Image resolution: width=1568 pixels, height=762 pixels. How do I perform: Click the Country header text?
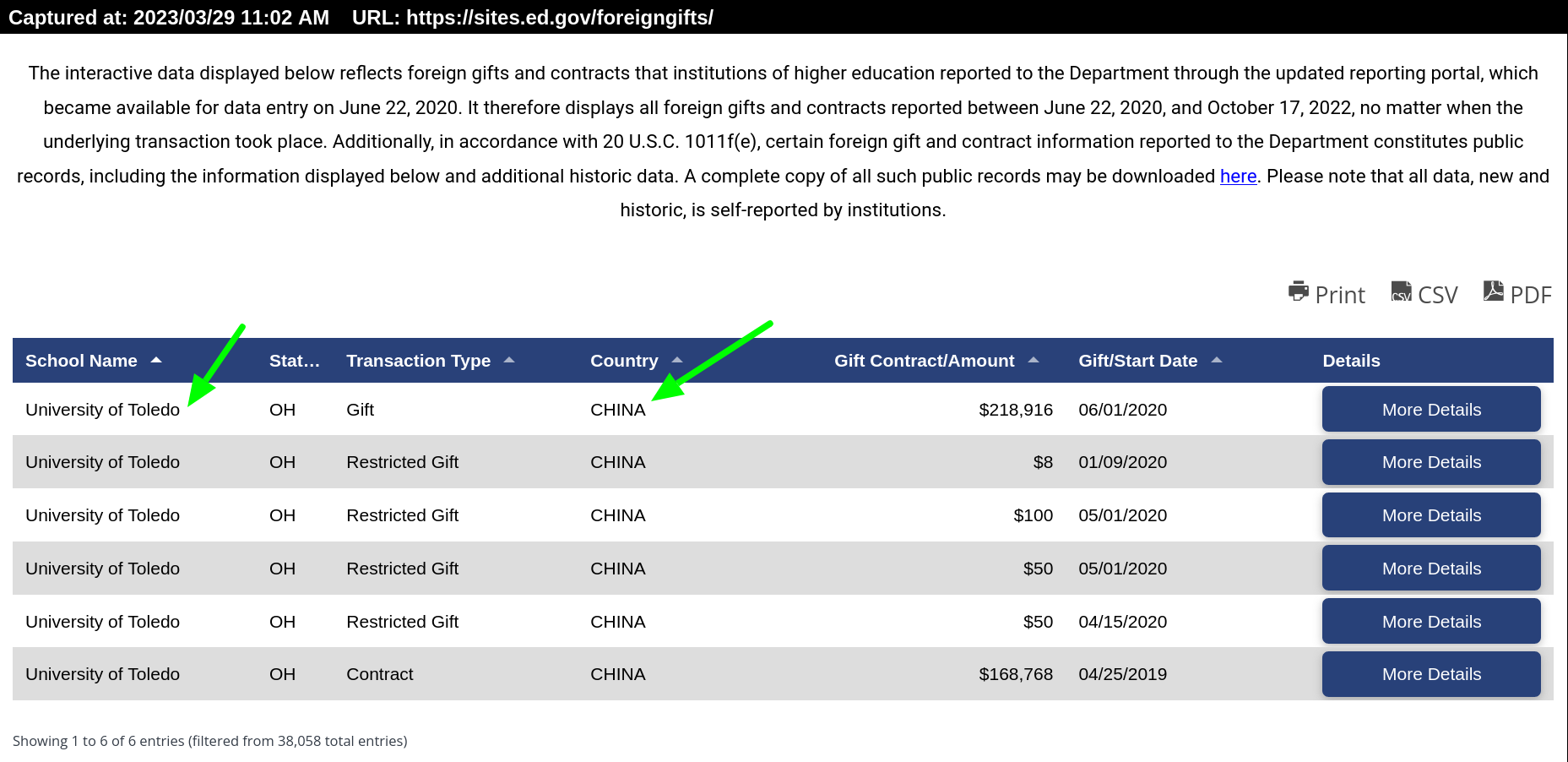coord(624,361)
